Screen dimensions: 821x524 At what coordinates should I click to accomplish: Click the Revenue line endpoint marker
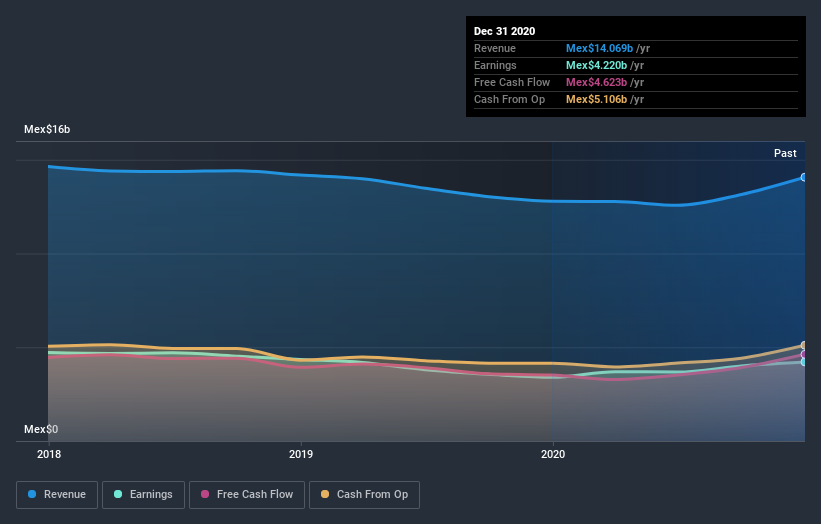[x=803, y=177]
